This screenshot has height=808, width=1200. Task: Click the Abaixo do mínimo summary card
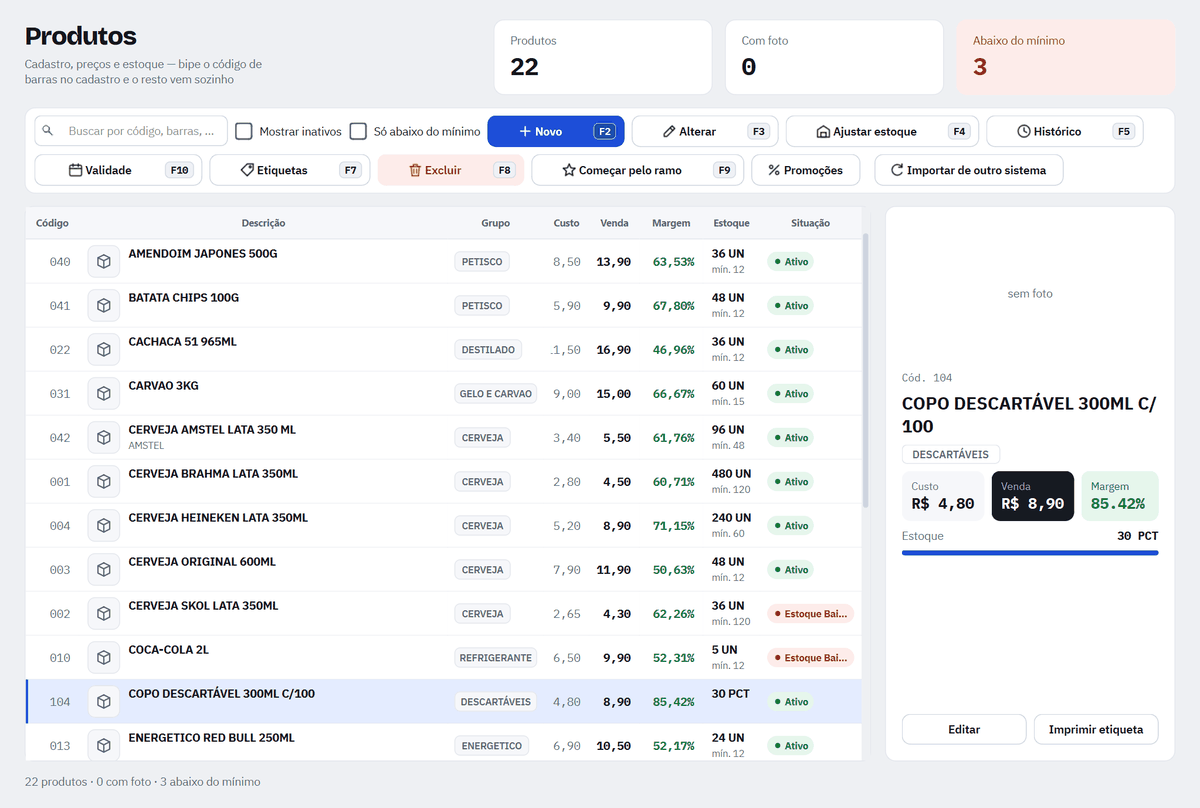pyautogui.click(x=1065, y=57)
